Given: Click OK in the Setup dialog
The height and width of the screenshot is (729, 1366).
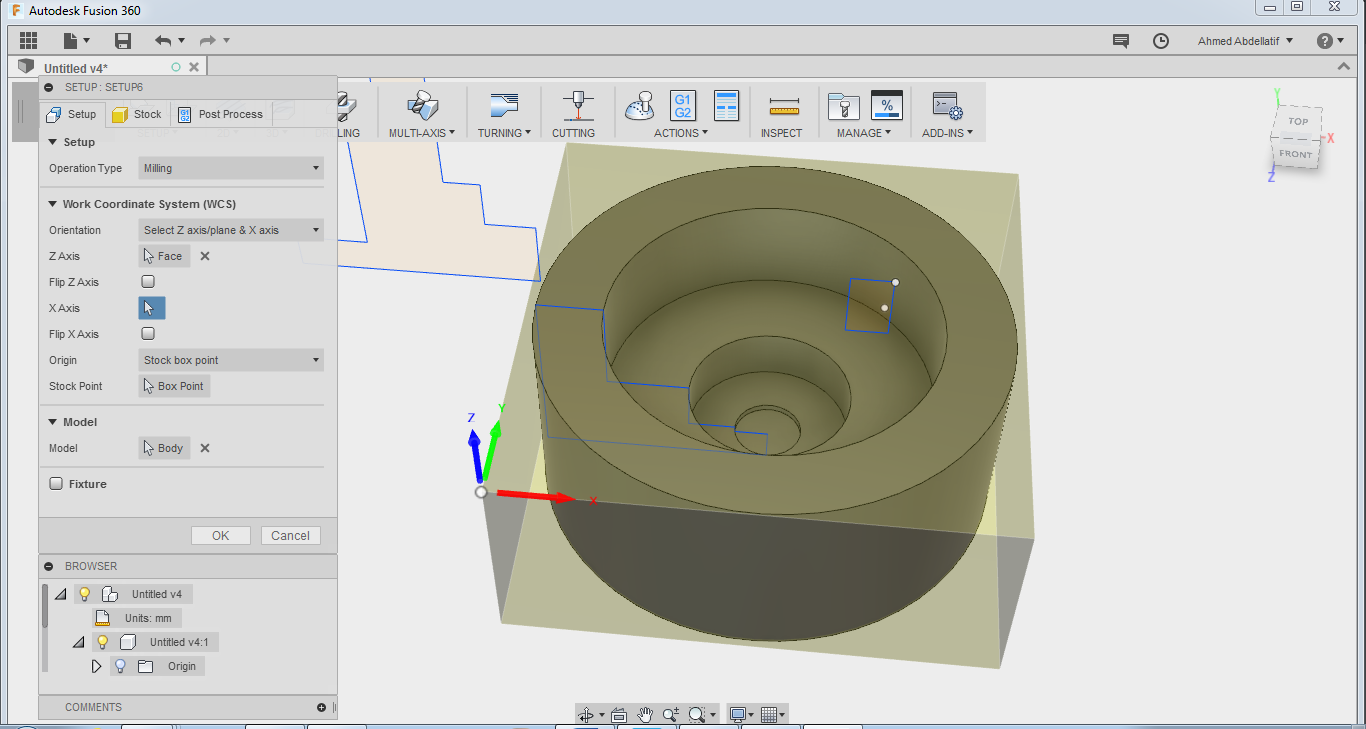Looking at the screenshot, I should tap(221, 536).
